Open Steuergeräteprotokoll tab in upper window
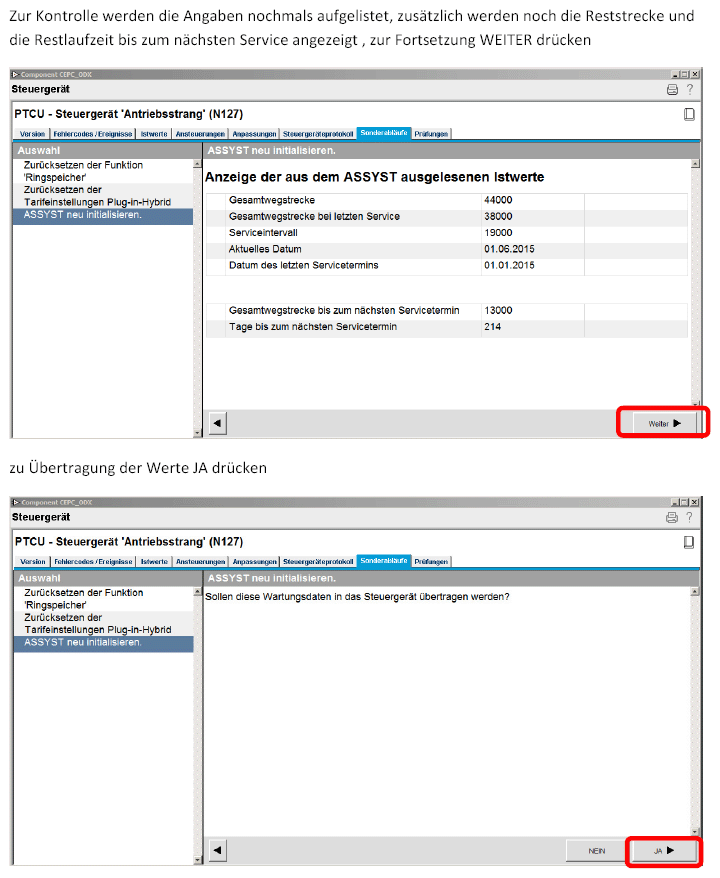The image size is (720, 878). tap(317, 134)
